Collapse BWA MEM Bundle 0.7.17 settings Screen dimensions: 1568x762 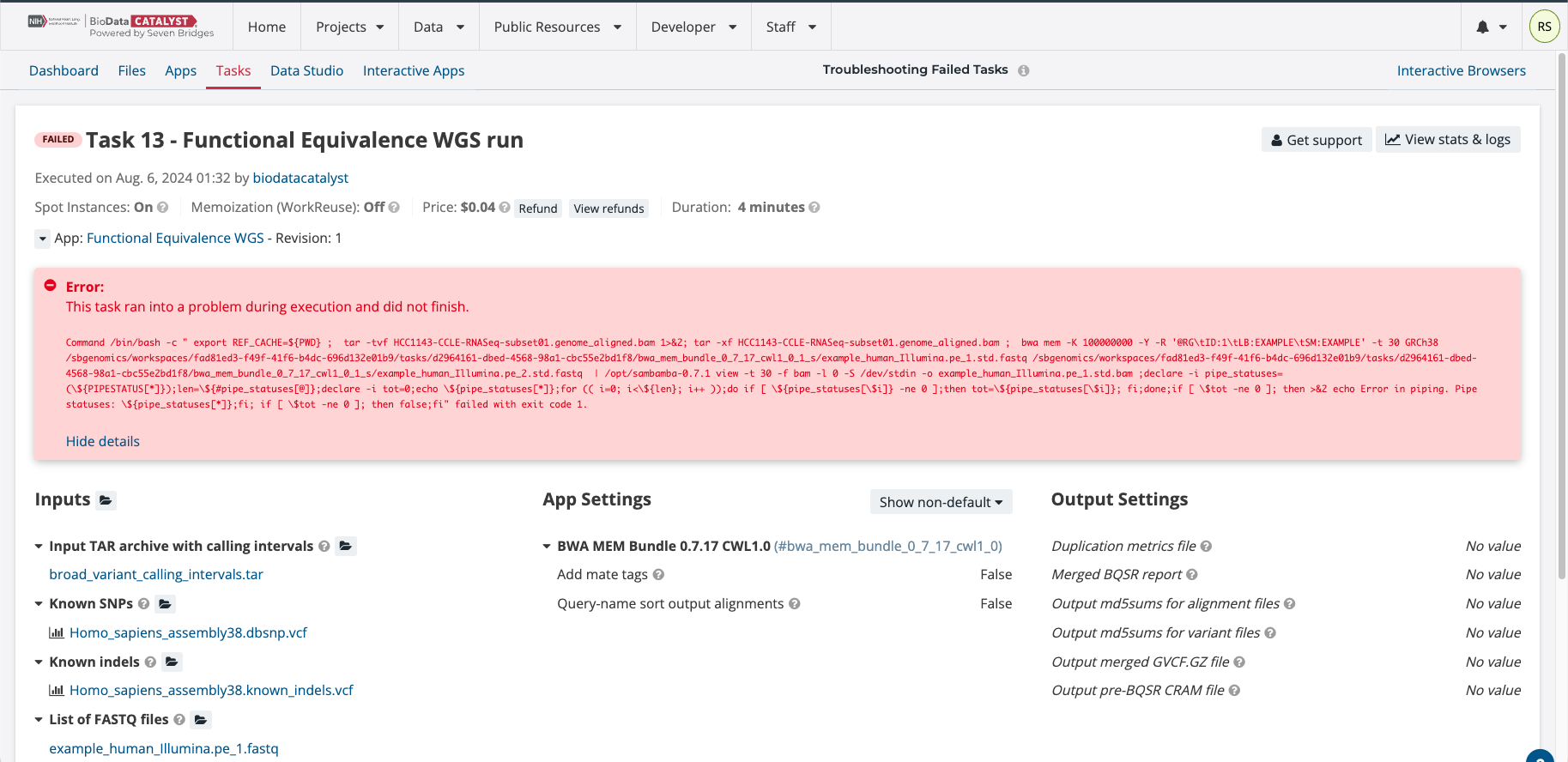pyautogui.click(x=547, y=547)
